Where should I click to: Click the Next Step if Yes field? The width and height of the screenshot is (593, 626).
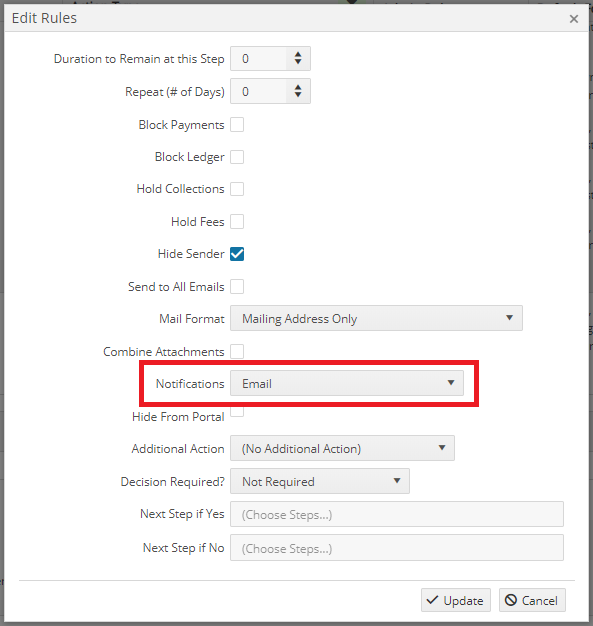pos(397,515)
